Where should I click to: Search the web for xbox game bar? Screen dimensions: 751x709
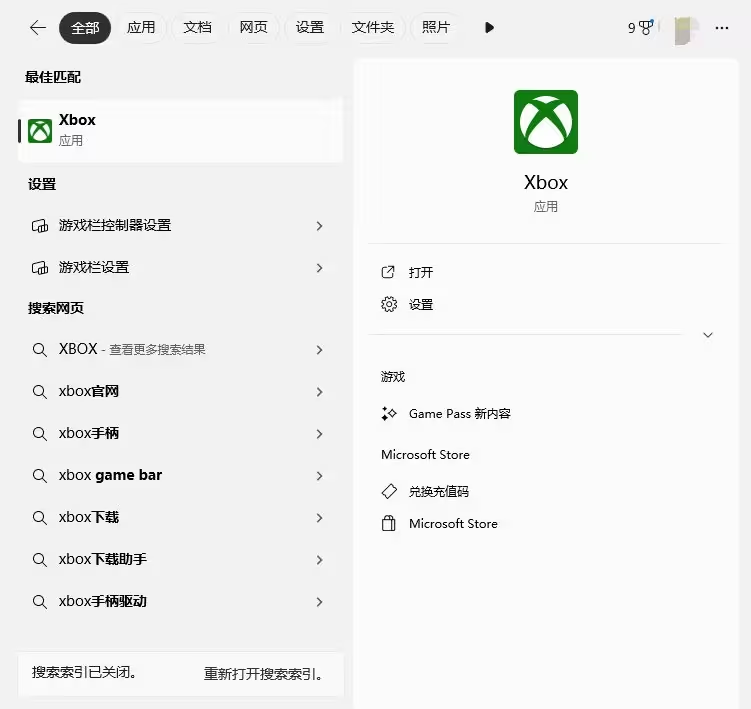pyautogui.click(x=181, y=475)
